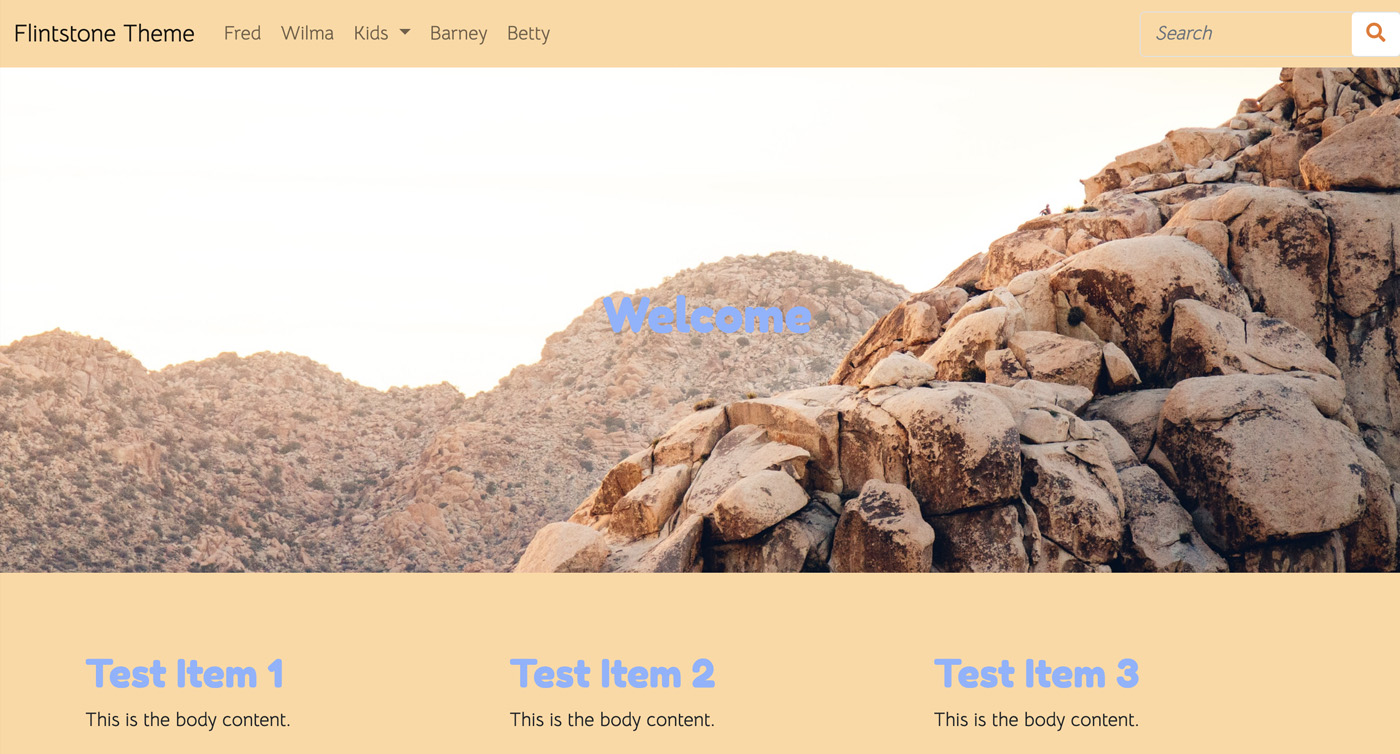This screenshot has width=1400, height=754.
Task: Expand the Kids dropdown caret arrow
Action: pyautogui.click(x=405, y=32)
